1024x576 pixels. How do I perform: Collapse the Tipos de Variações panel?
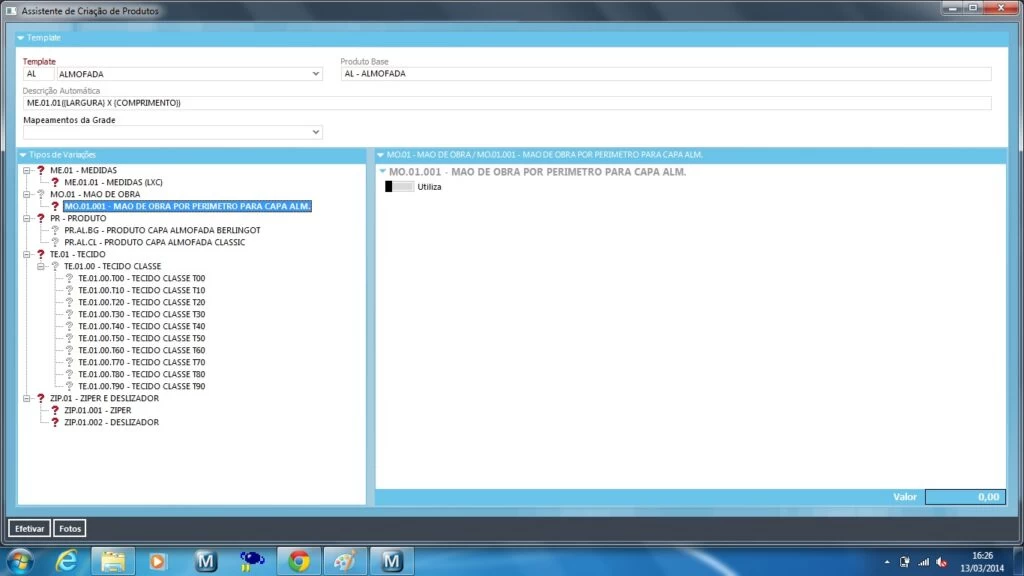(23, 154)
